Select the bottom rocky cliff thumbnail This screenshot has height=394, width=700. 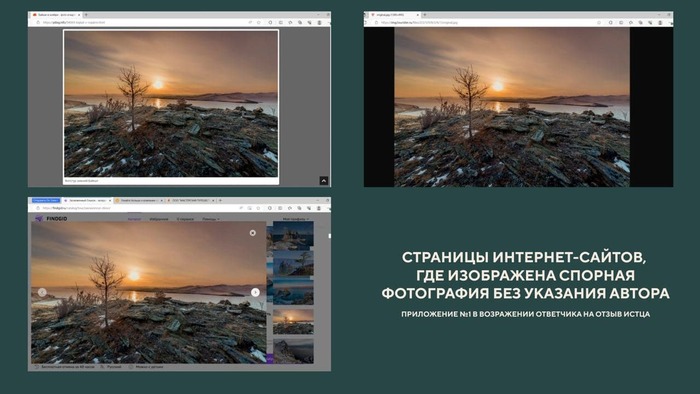coord(293,351)
